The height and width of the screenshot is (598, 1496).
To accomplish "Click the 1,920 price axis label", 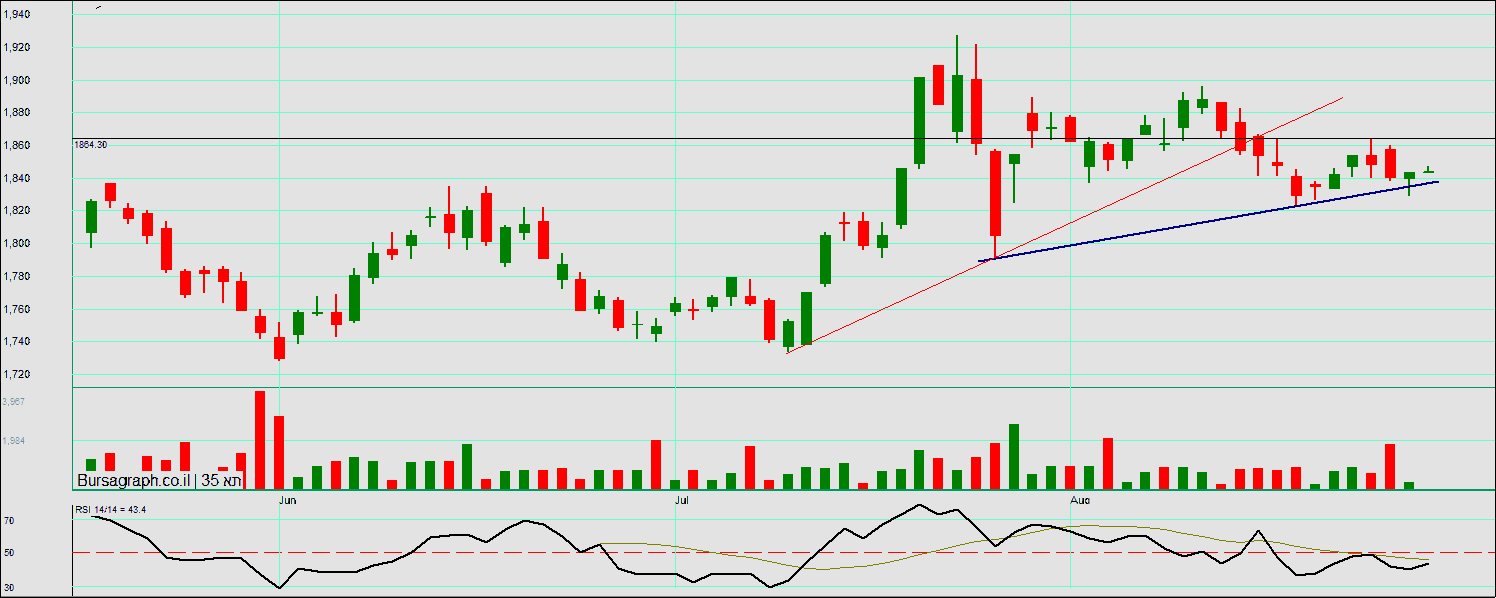I will click(15, 48).
